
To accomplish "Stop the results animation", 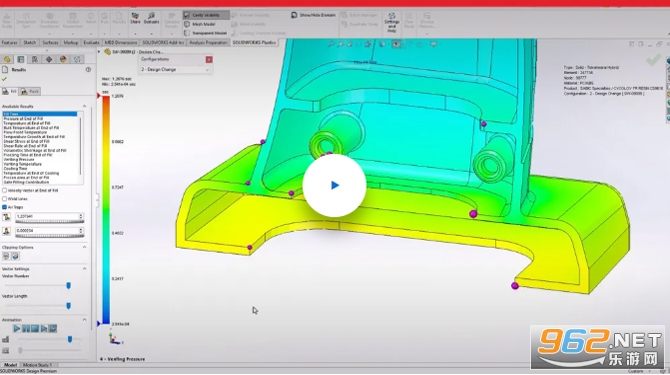I will (x=35, y=328).
